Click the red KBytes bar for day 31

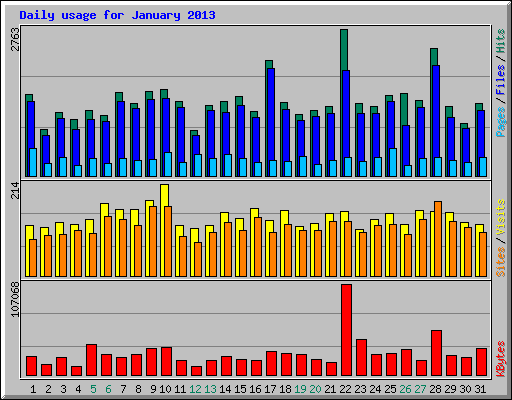[x=481, y=362]
